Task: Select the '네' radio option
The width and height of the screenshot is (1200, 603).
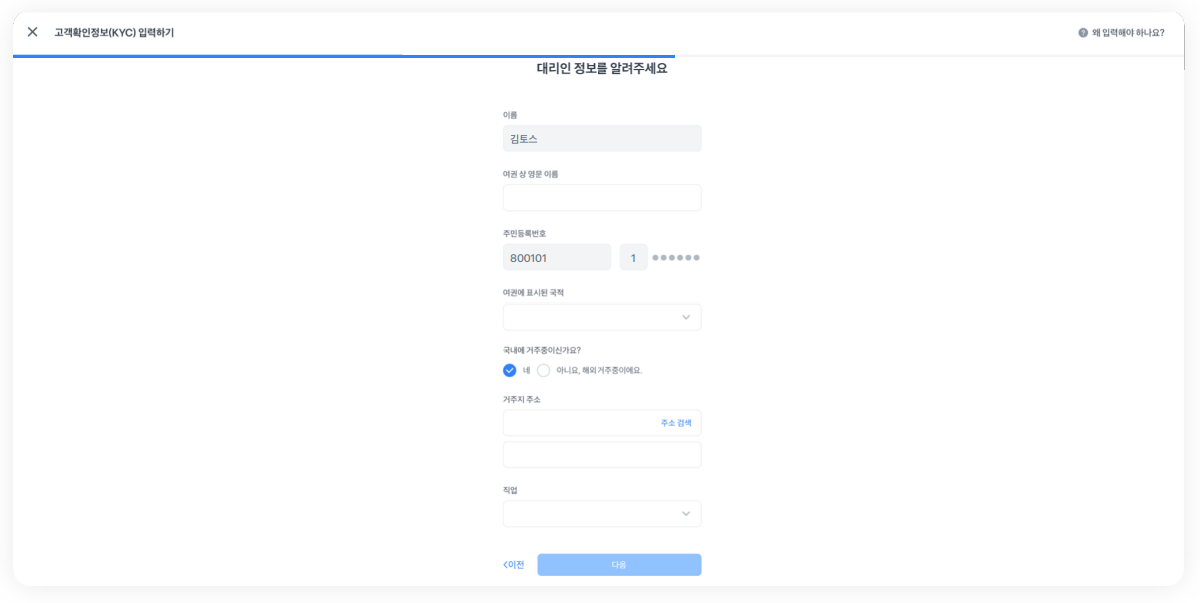Action: [510, 370]
